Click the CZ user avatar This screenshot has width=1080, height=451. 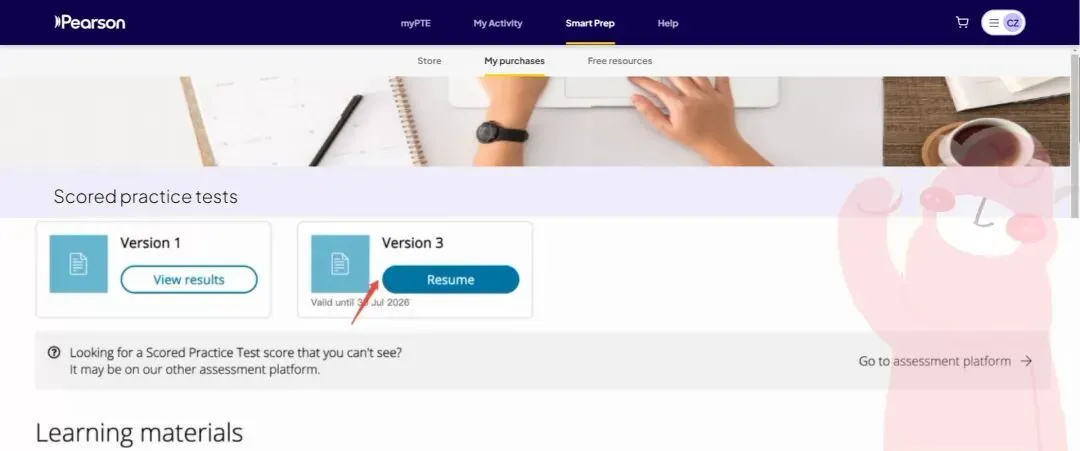click(x=1012, y=23)
